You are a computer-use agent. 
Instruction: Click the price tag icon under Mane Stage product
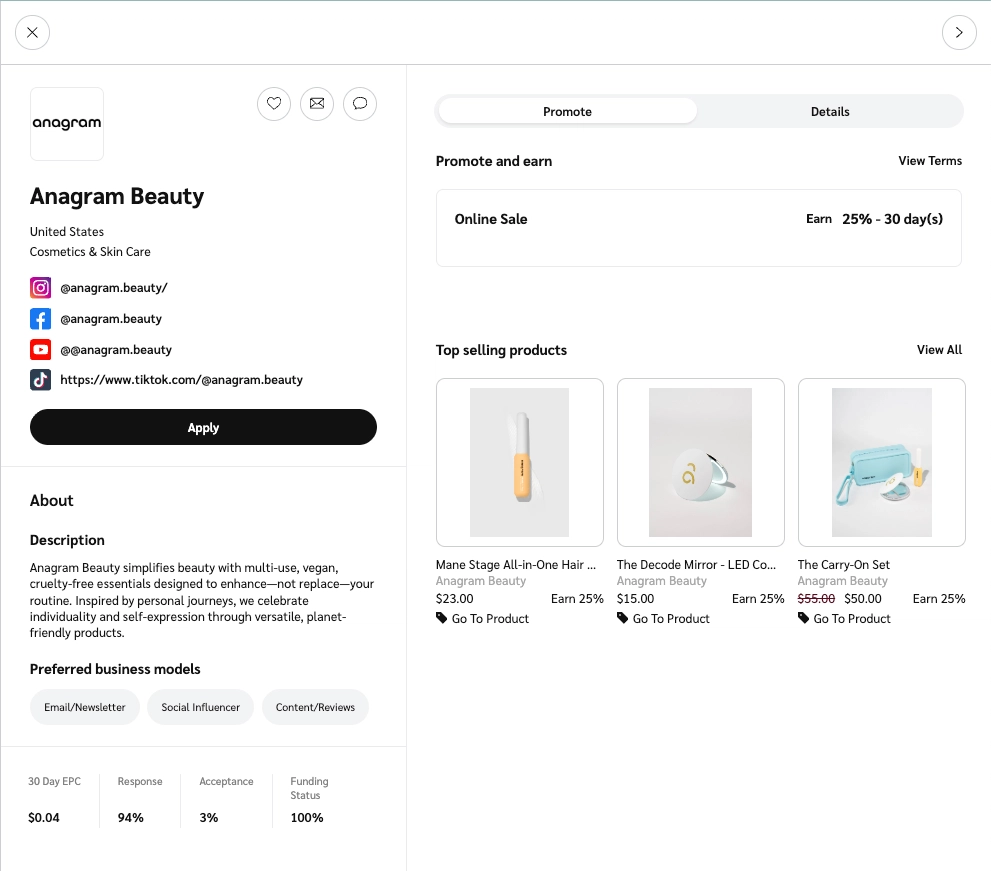point(440,618)
